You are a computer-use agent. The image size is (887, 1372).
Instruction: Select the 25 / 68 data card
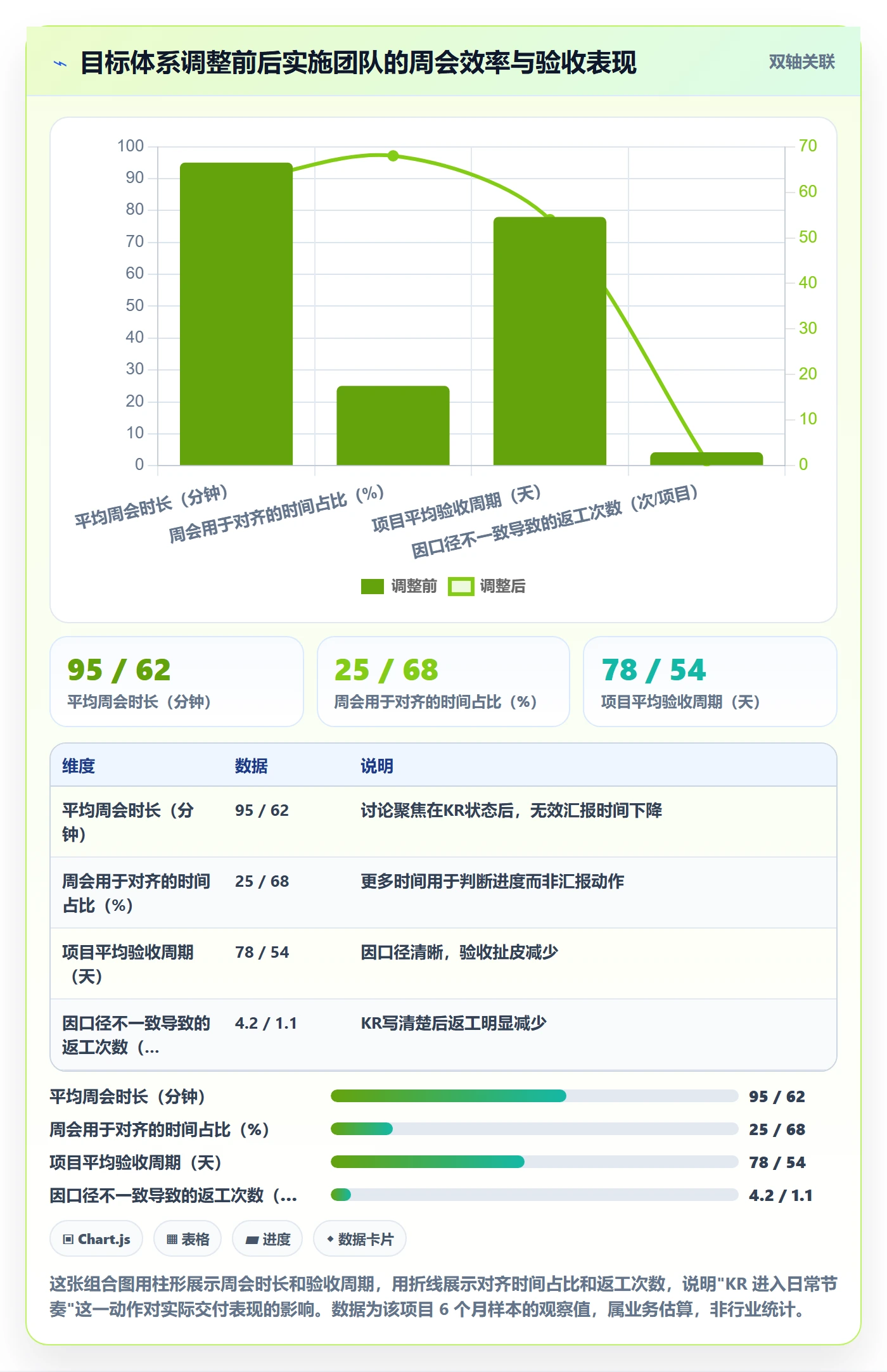click(443, 682)
